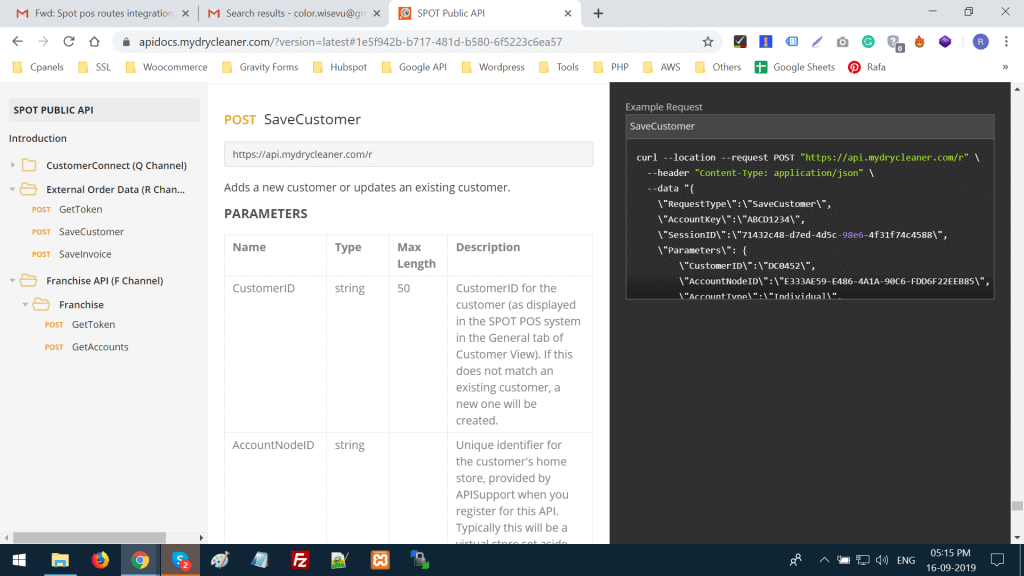The image size is (1024, 576).
Task: Click the page vertical scrollbar thumb
Action: [x=1017, y=505]
